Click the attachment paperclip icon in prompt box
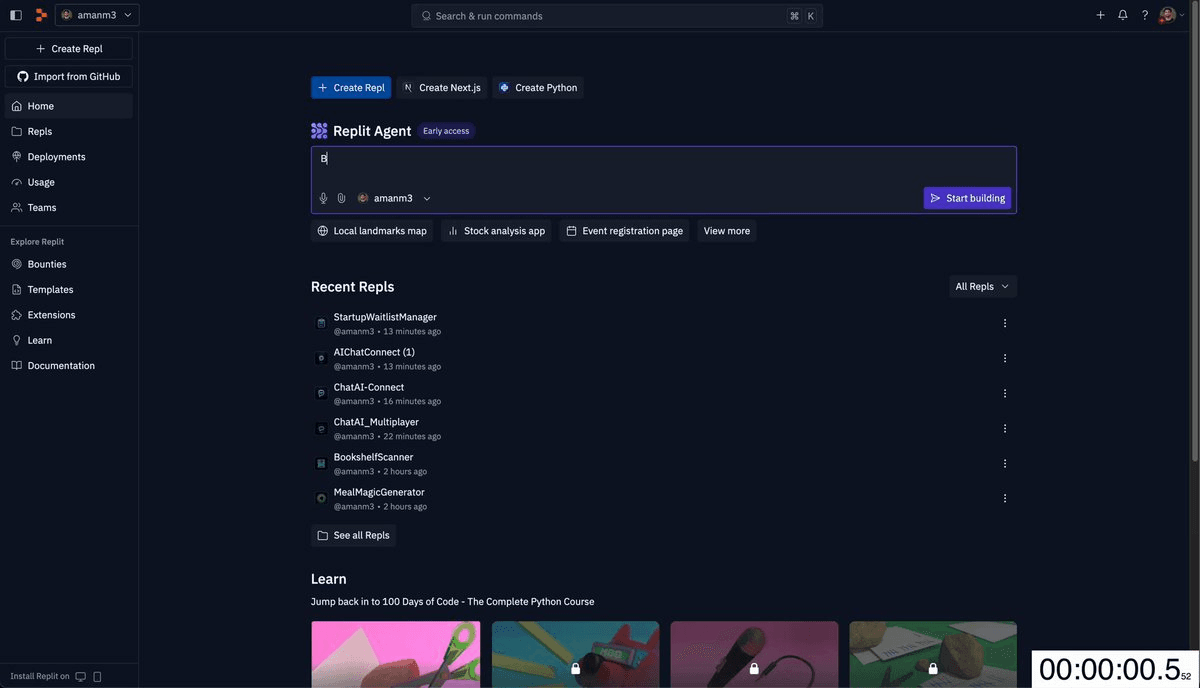 (x=340, y=197)
